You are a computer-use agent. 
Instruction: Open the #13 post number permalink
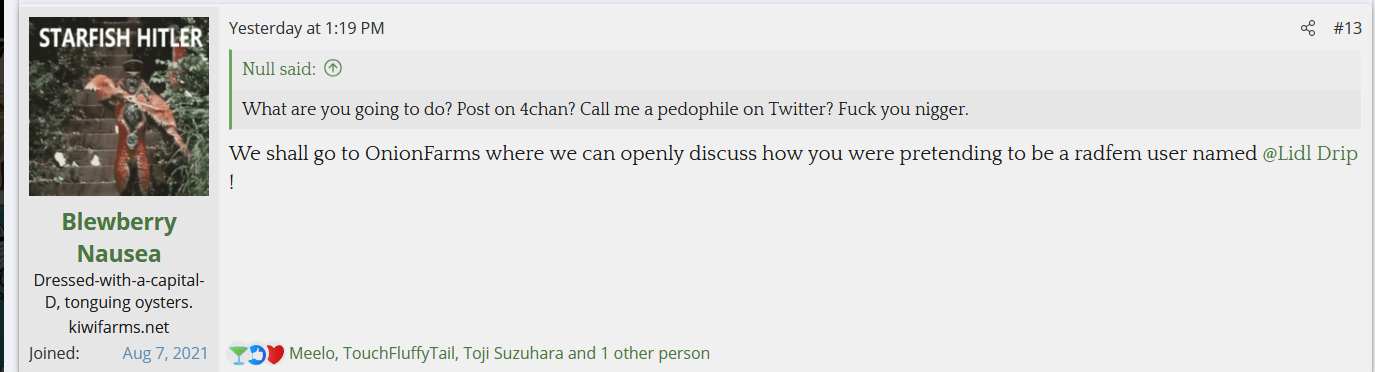click(x=1348, y=28)
